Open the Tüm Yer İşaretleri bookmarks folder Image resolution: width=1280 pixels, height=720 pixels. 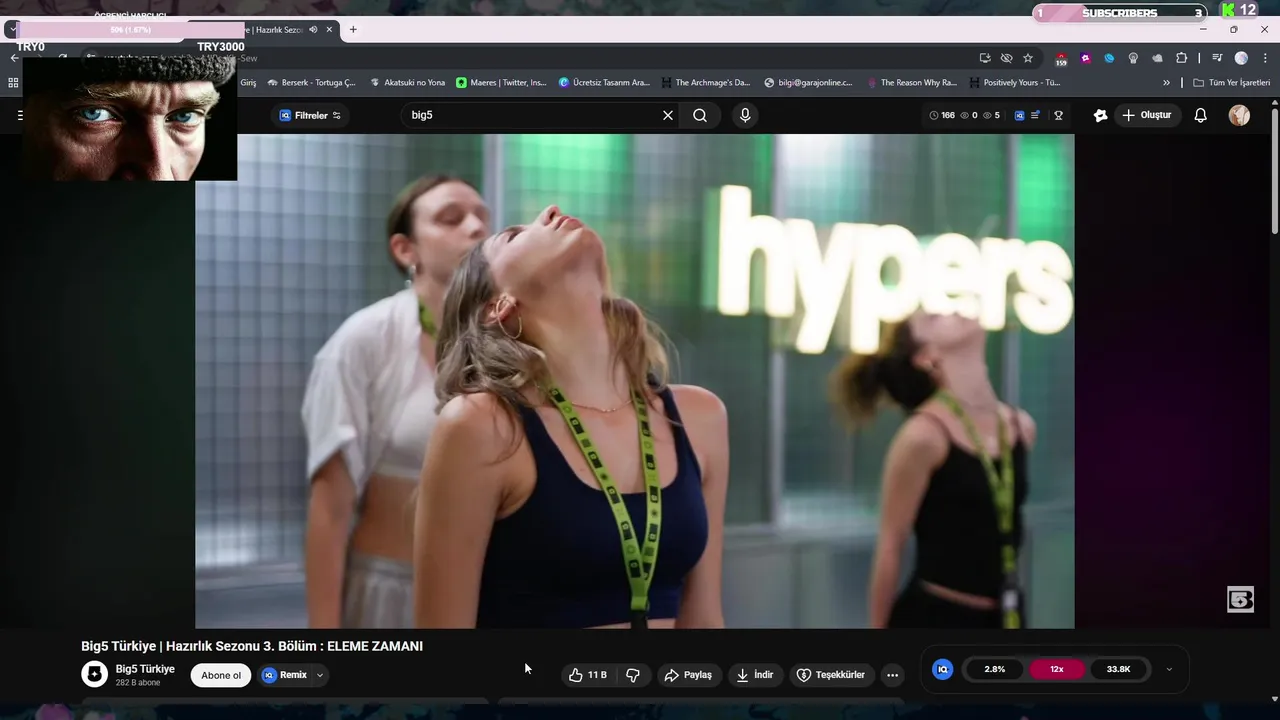coord(1232,83)
